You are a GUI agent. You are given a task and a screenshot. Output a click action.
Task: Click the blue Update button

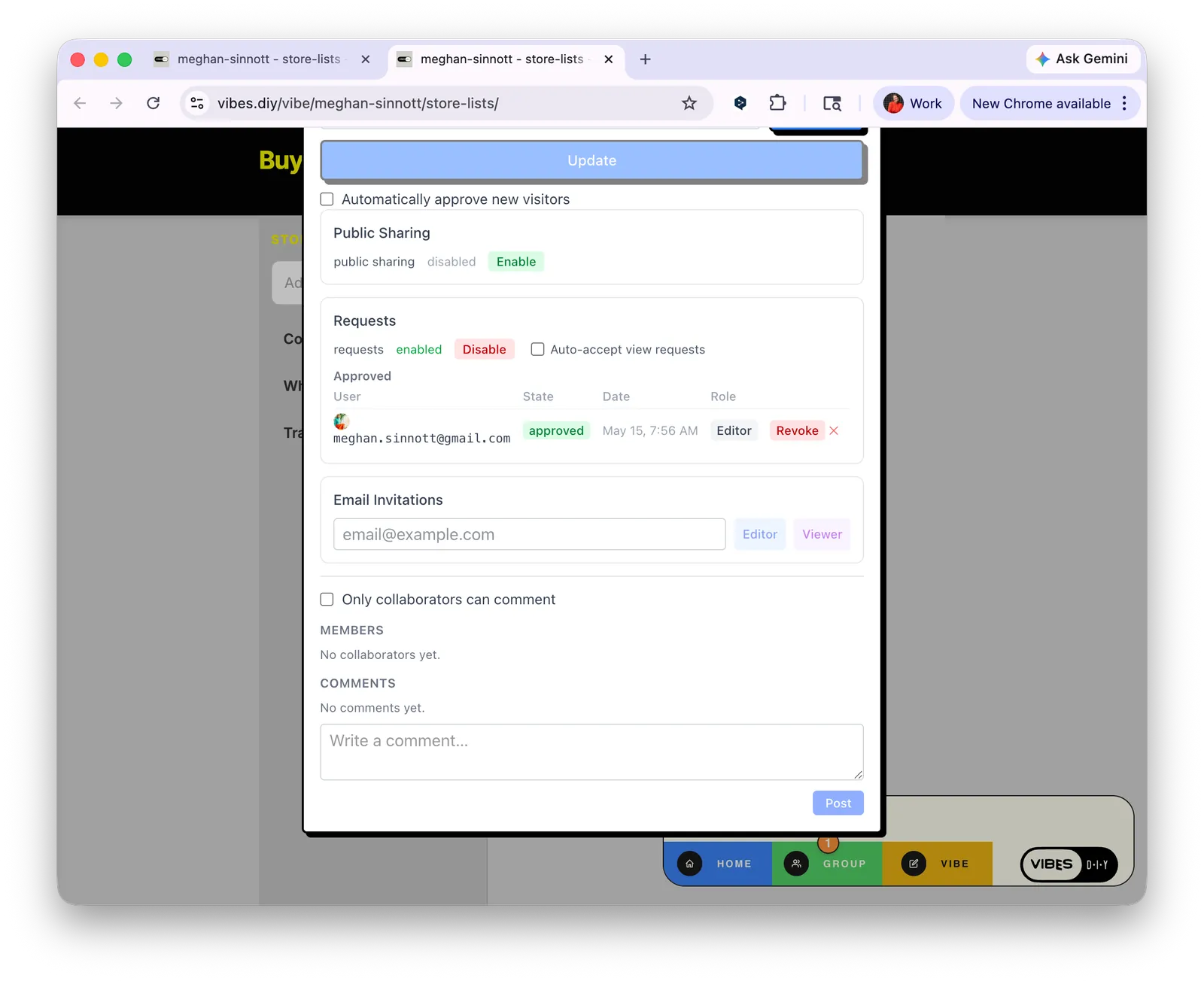(x=592, y=160)
